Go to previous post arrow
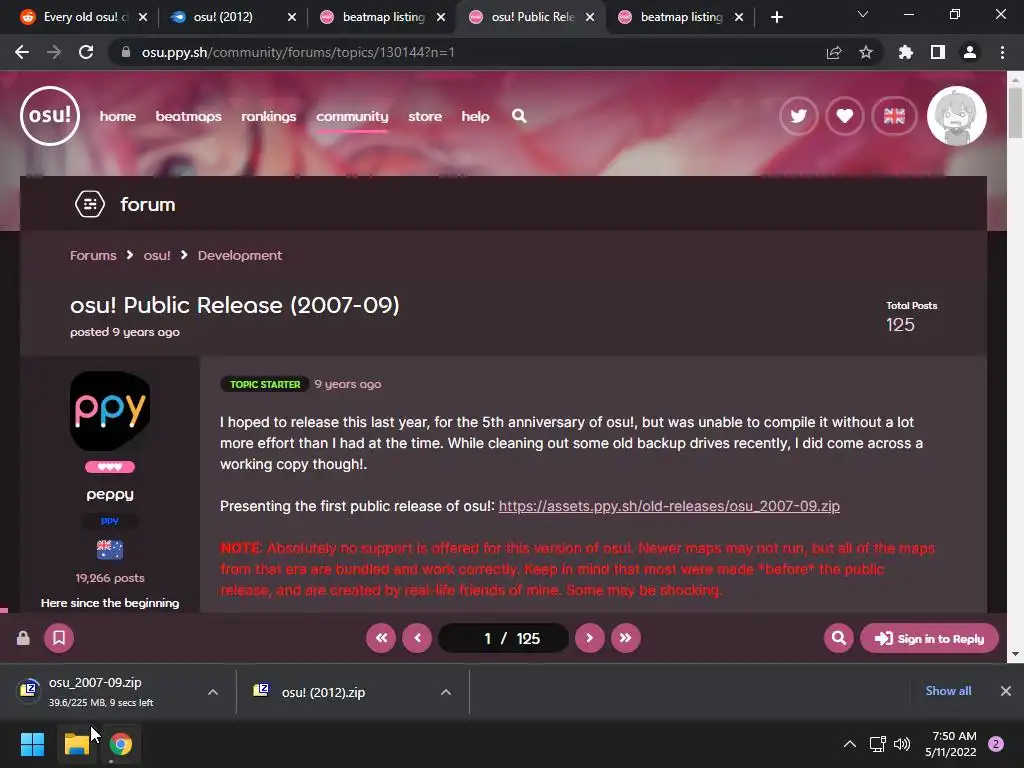 click(x=417, y=637)
